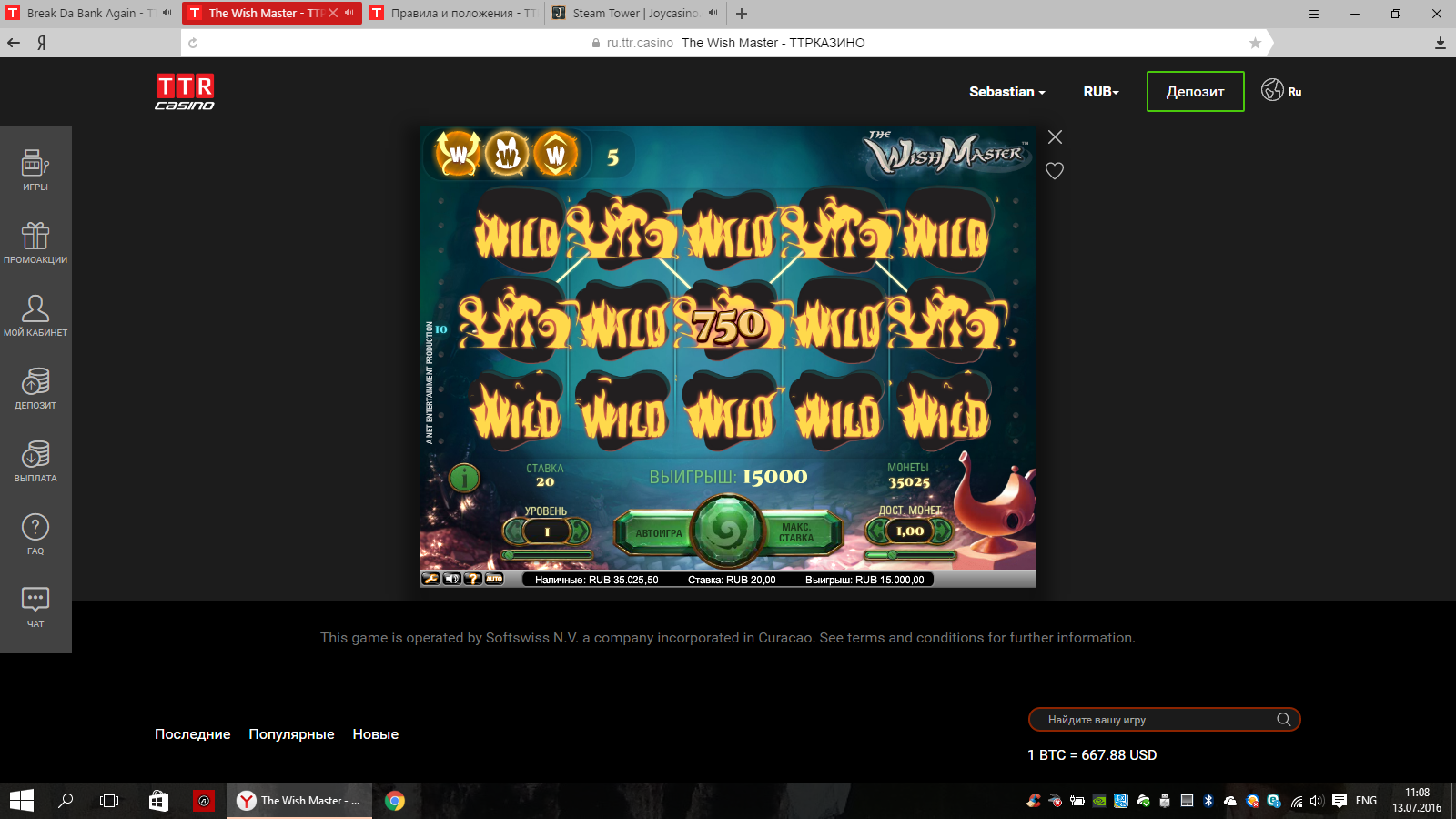Click the Автоигра autoplay button

[658, 533]
